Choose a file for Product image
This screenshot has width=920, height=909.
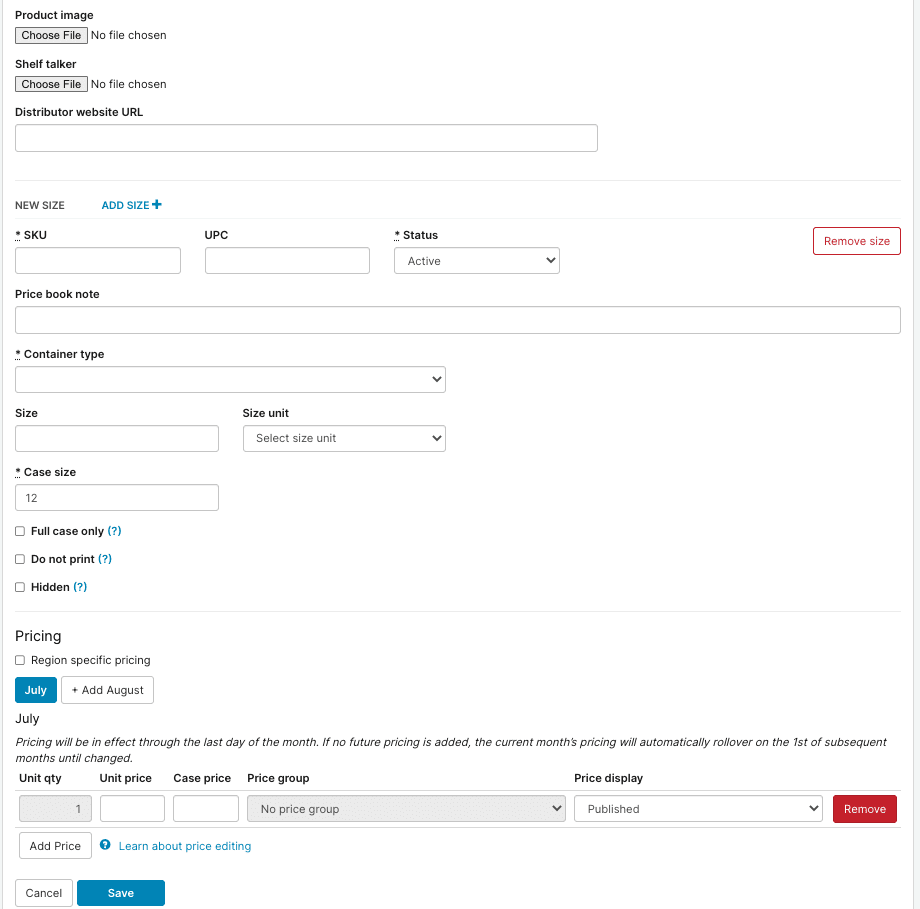coord(51,35)
